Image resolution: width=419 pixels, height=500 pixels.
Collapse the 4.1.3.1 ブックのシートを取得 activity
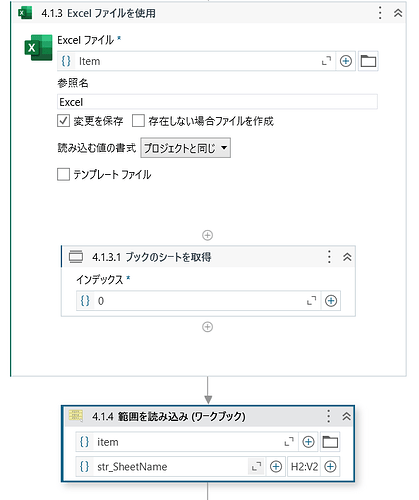tap(347, 257)
